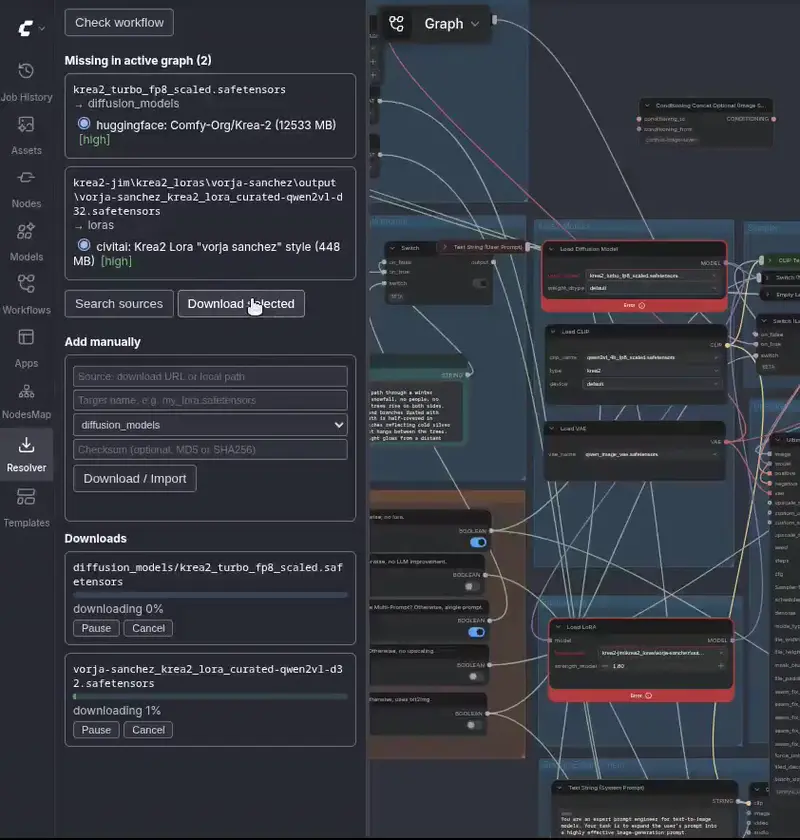Click the 'downloading 1%' status text
The width and height of the screenshot is (800, 840).
(117, 710)
